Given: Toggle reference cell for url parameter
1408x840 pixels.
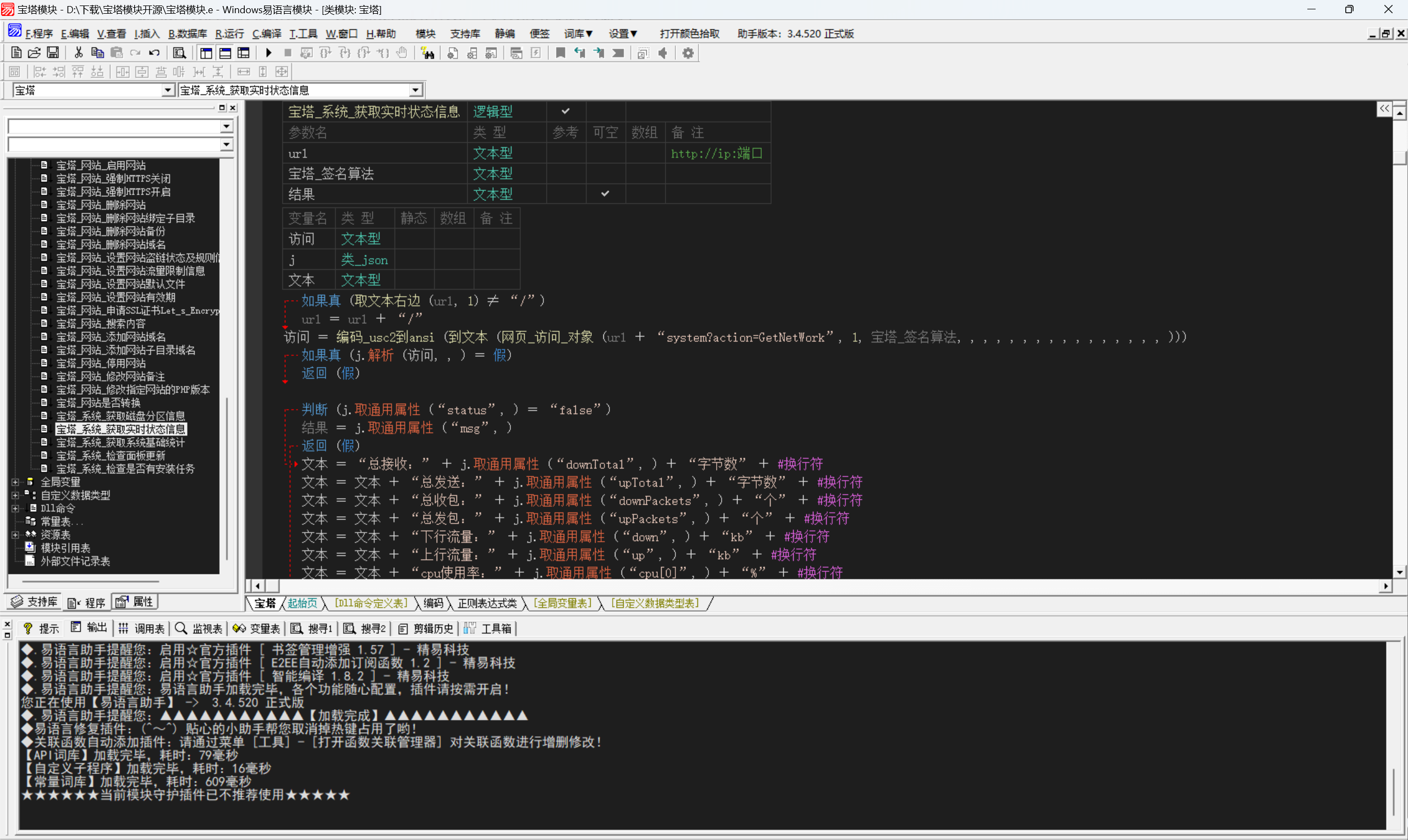Looking at the screenshot, I should click(x=565, y=153).
